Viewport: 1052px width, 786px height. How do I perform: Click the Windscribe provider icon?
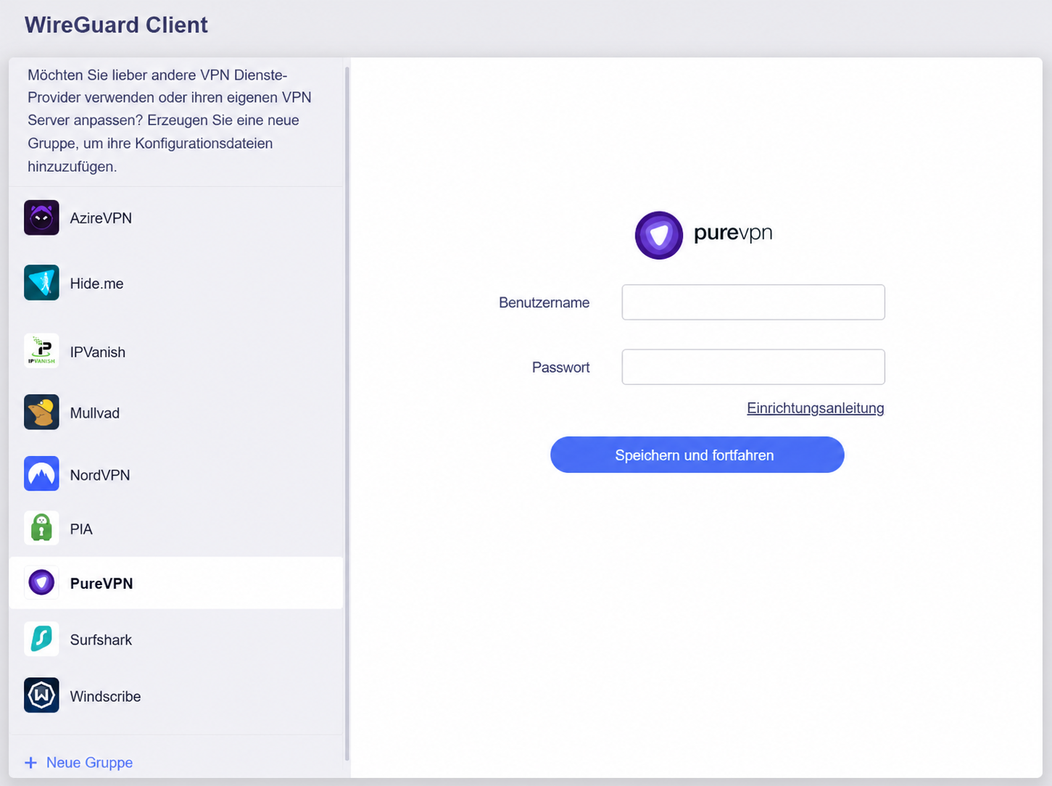pos(42,695)
